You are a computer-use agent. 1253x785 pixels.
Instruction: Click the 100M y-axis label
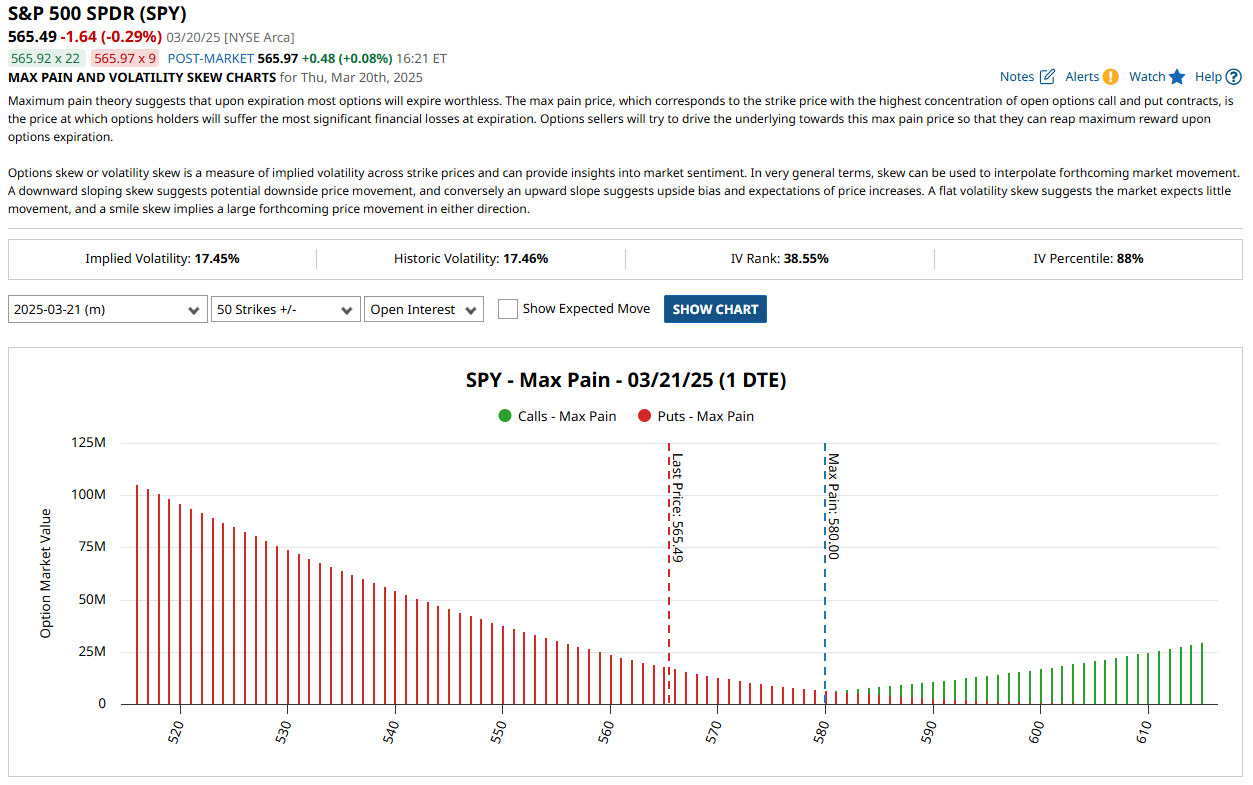click(87, 494)
